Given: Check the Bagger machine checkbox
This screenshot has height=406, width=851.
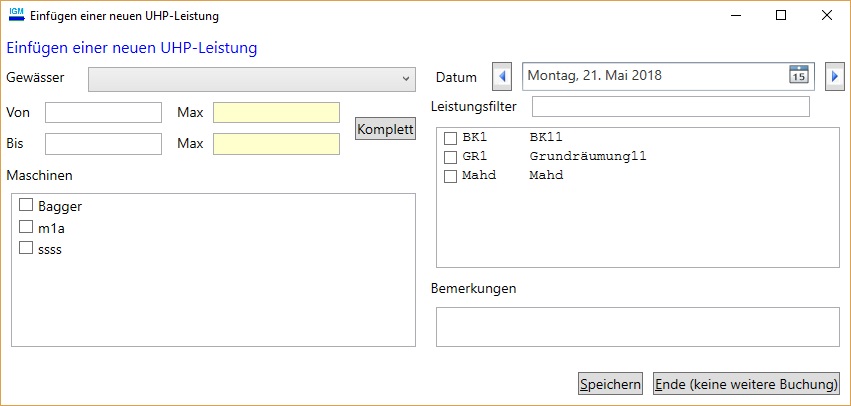Looking at the screenshot, I should point(27,206).
